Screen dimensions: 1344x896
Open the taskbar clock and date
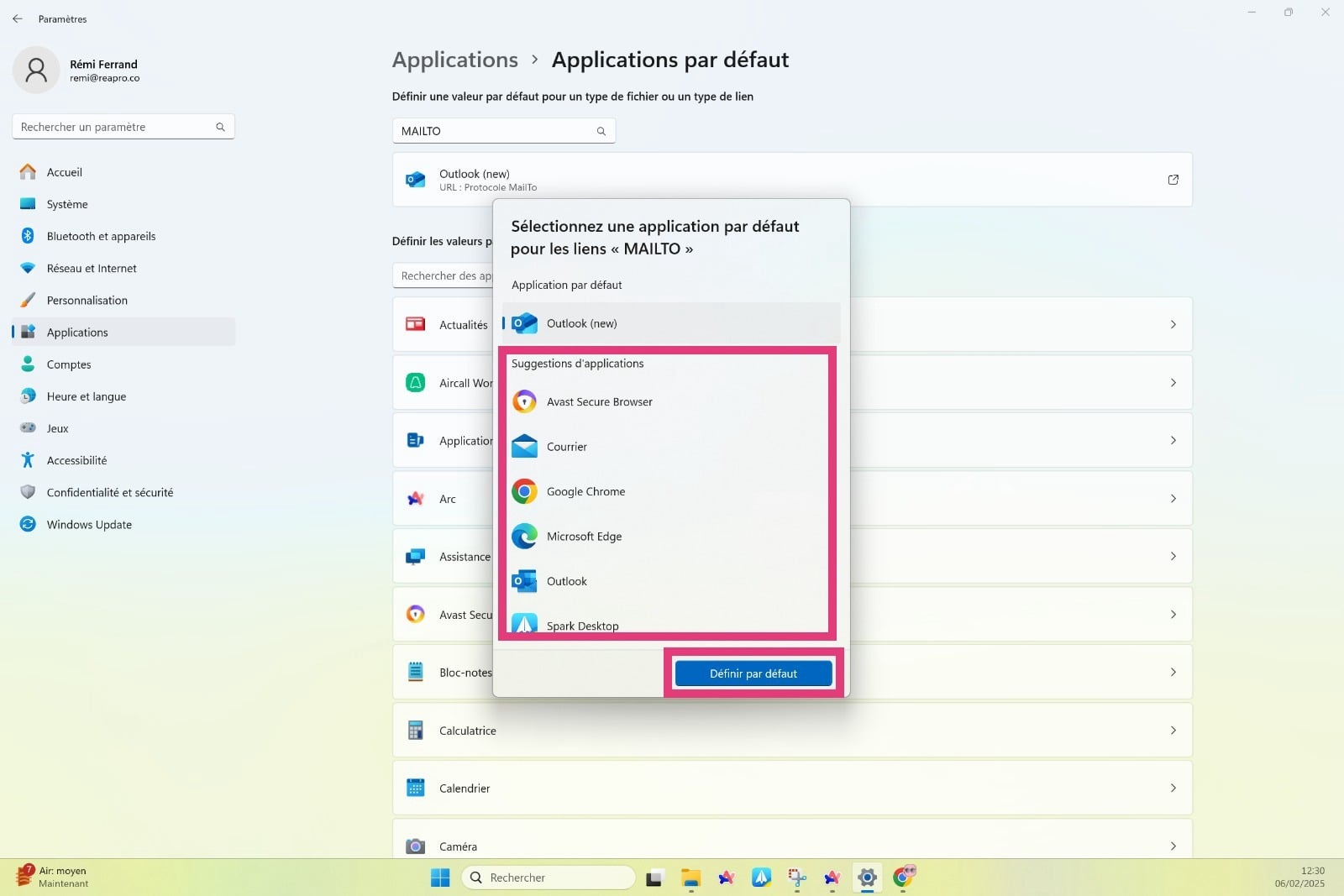click(x=1299, y=877)
